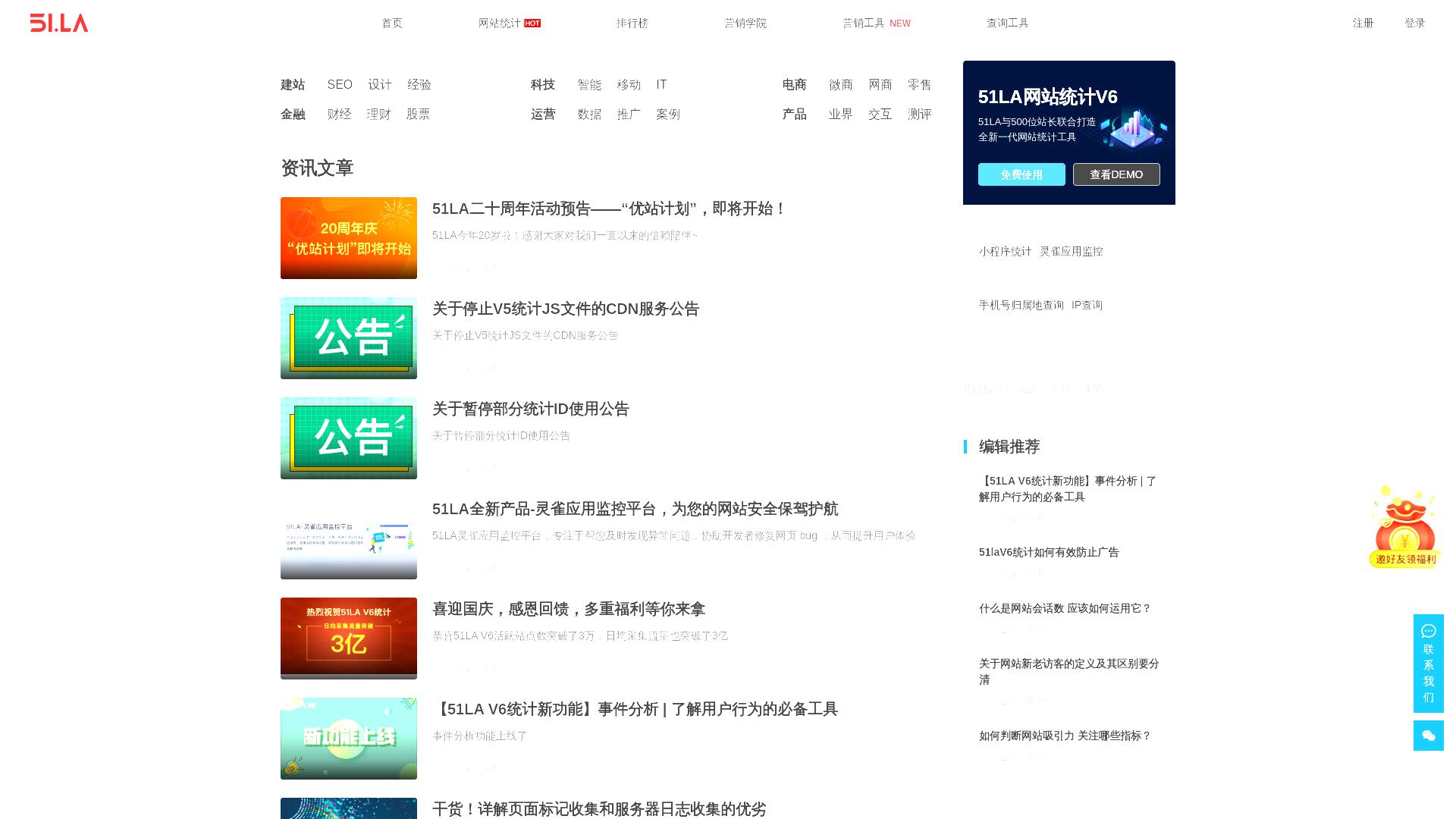Click the 注册 link
Image resolution: width=1456 pixels, height=819 pixels.
1363,23
